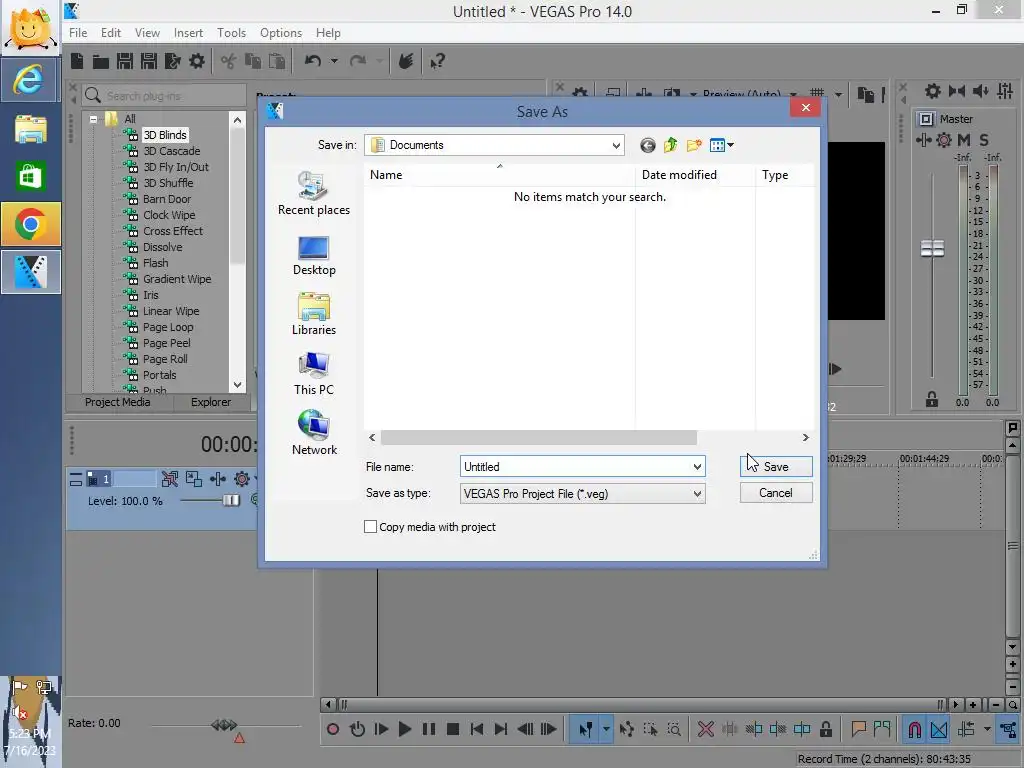Create new folder in Save As dialog
The height and width of the screenshot is (768, 1024).
pyautogui.click(x=694, y=145)
